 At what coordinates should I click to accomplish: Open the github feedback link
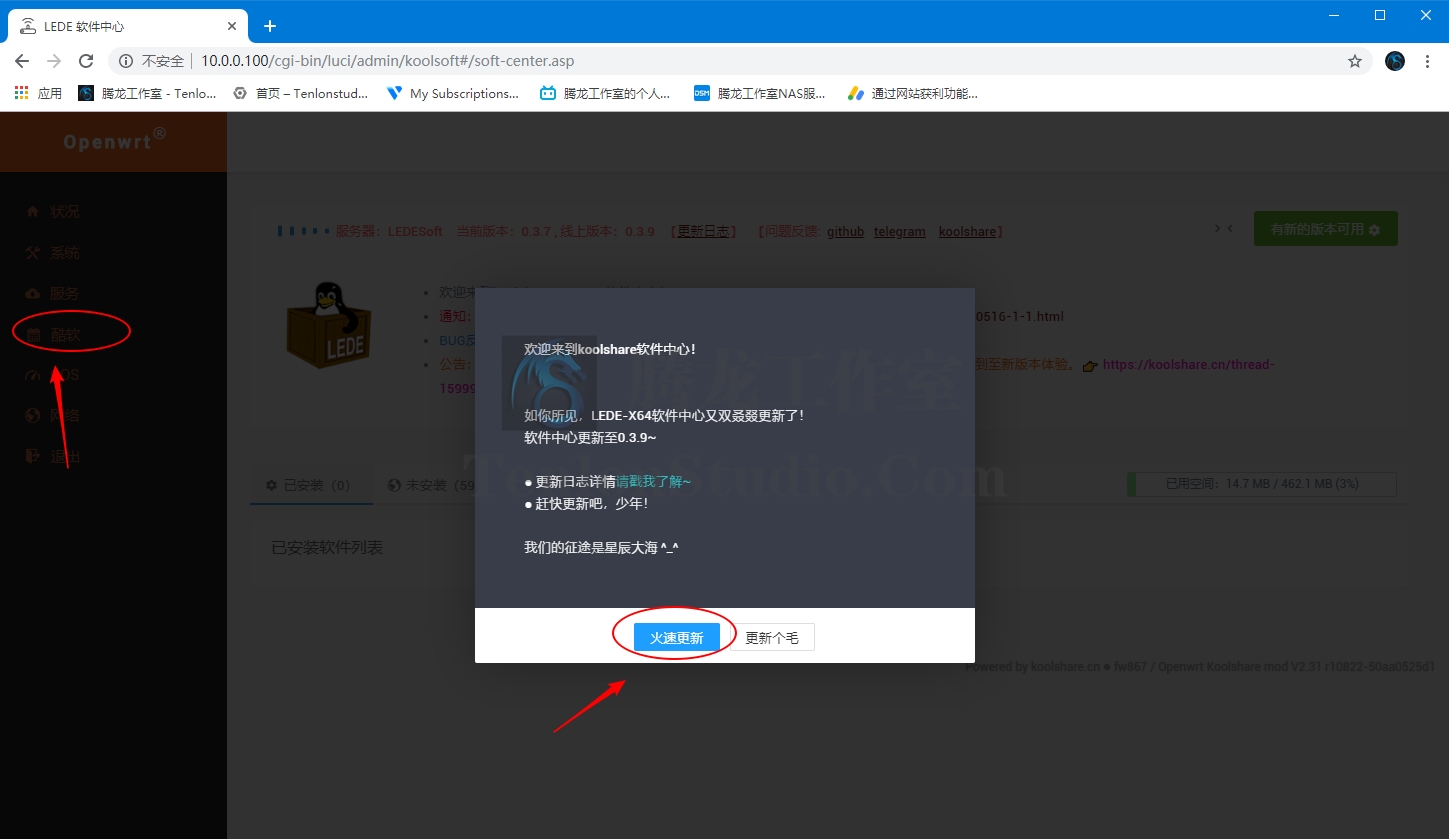tap(845, 231)
